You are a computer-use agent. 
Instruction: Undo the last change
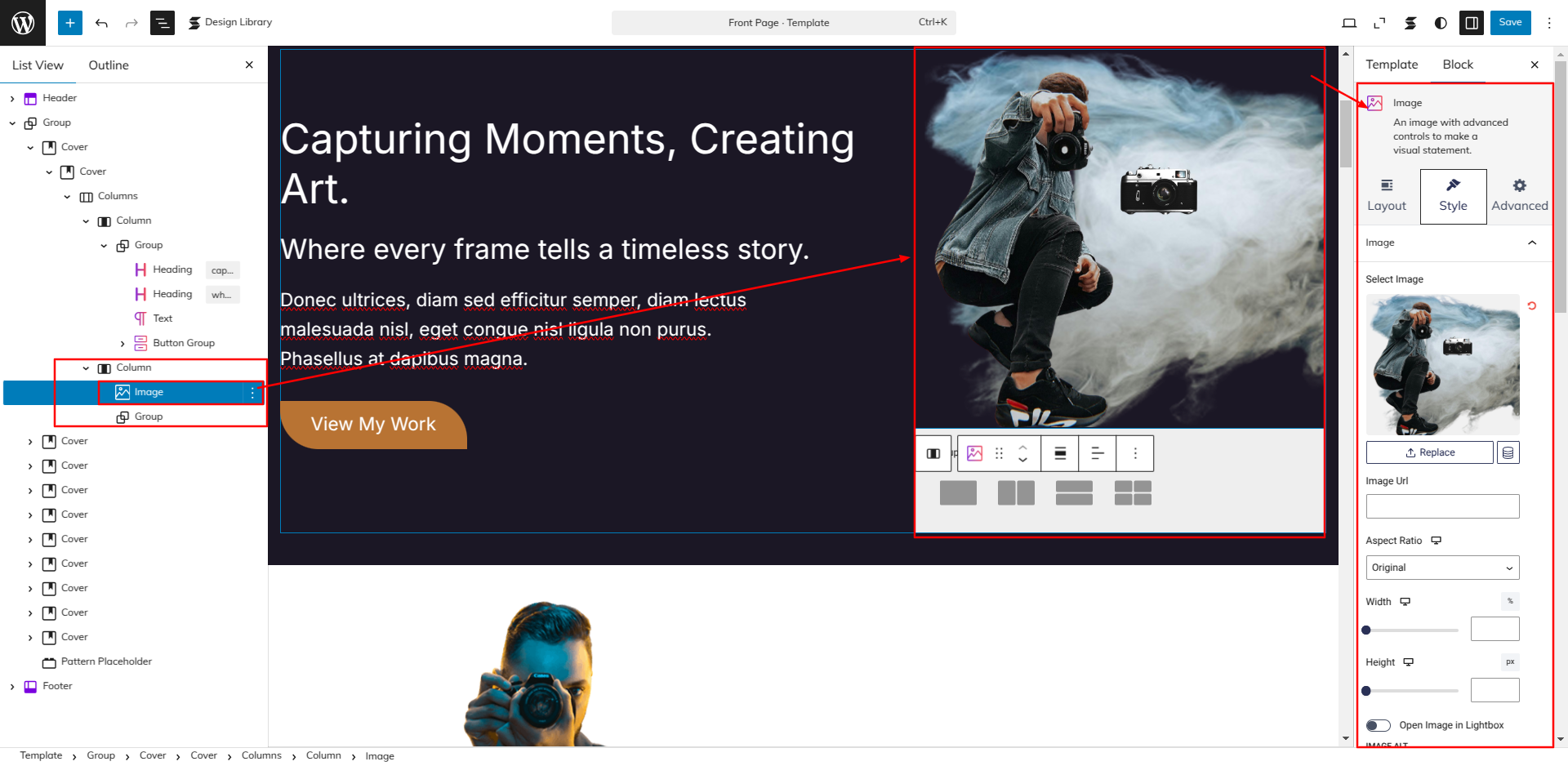click(101, 23)
